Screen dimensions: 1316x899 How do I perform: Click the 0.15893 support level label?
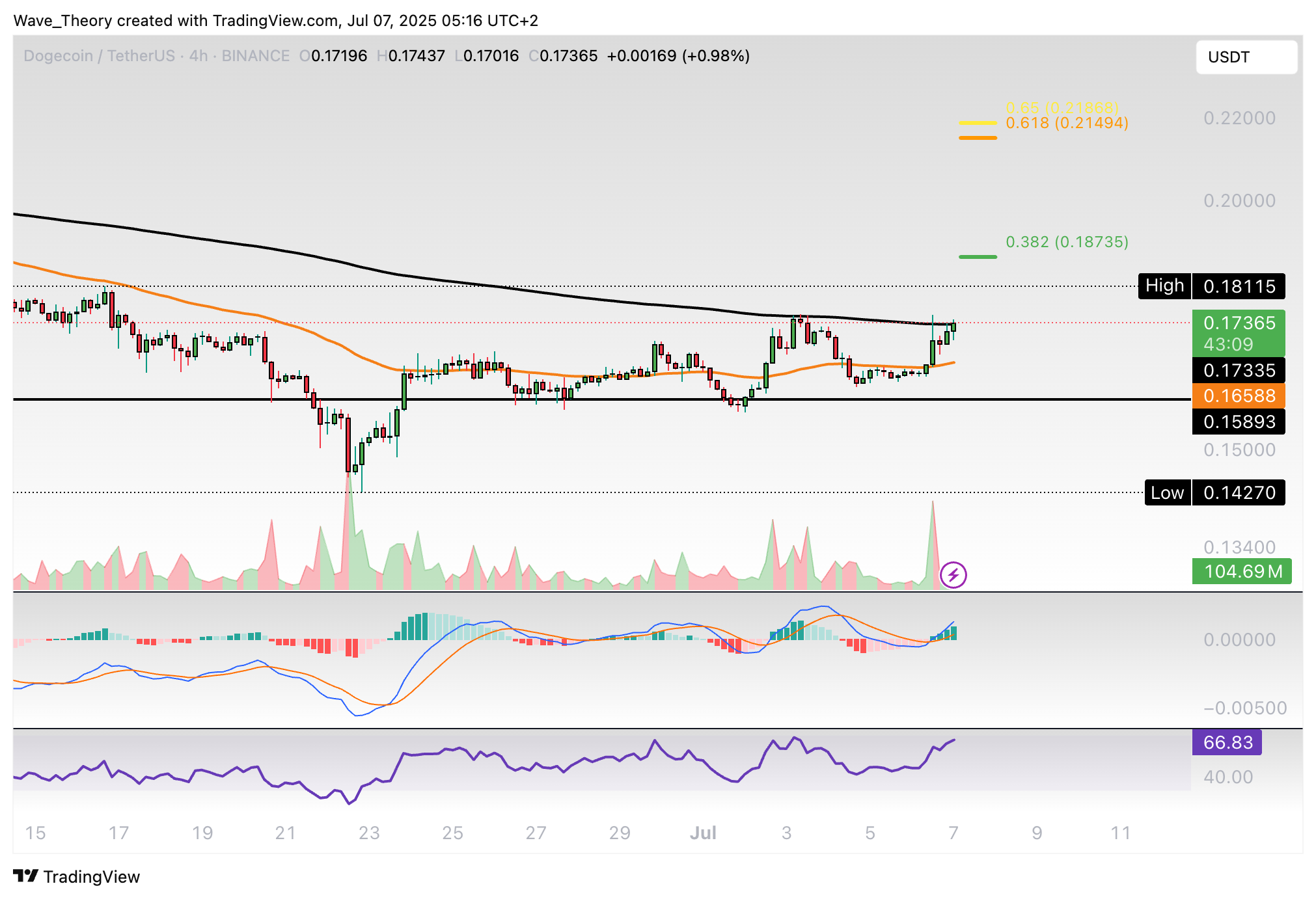click(1238, 422)
